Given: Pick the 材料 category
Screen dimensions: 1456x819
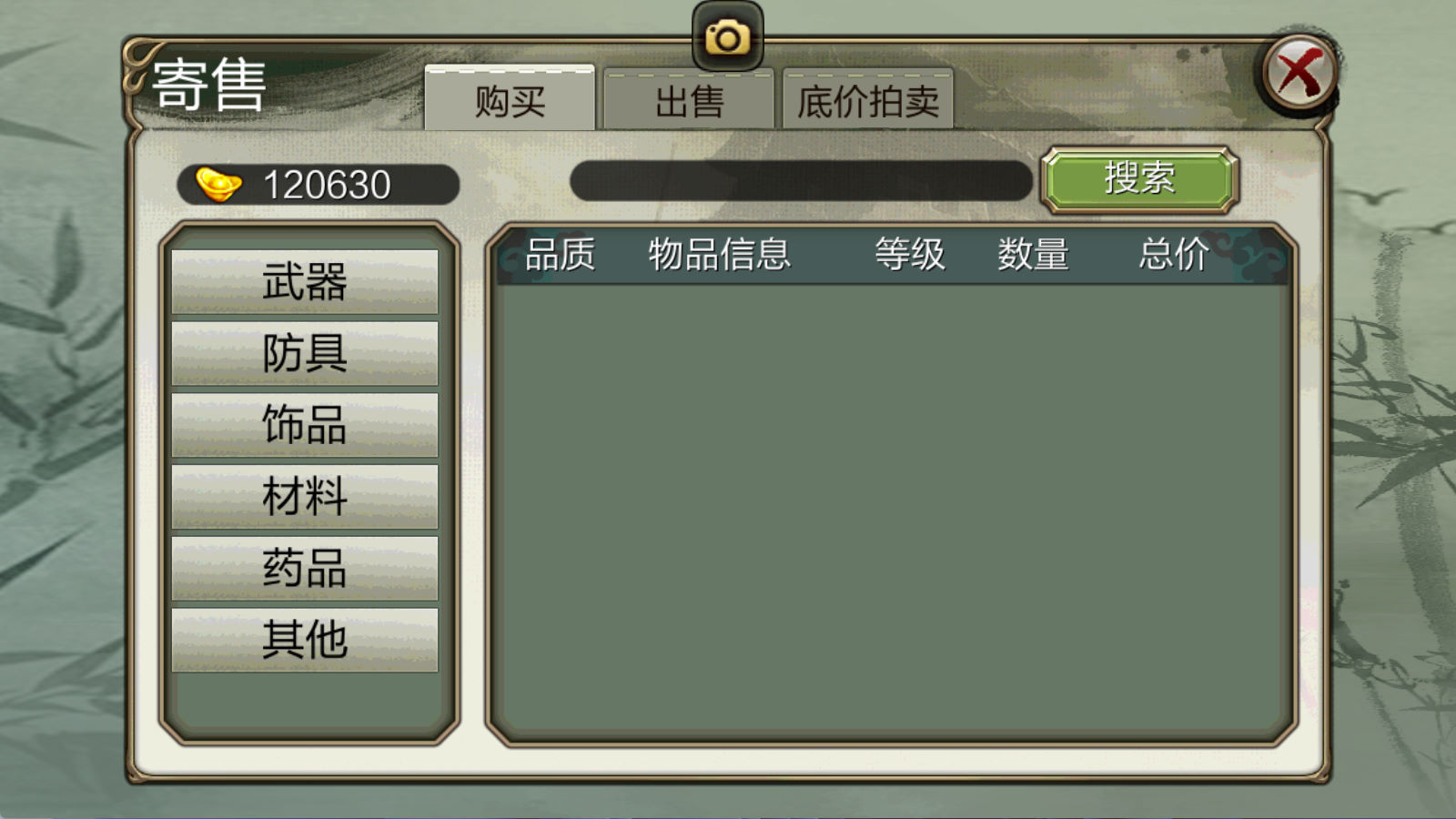Looking at the screenshot, I should [x=305, y=497].
